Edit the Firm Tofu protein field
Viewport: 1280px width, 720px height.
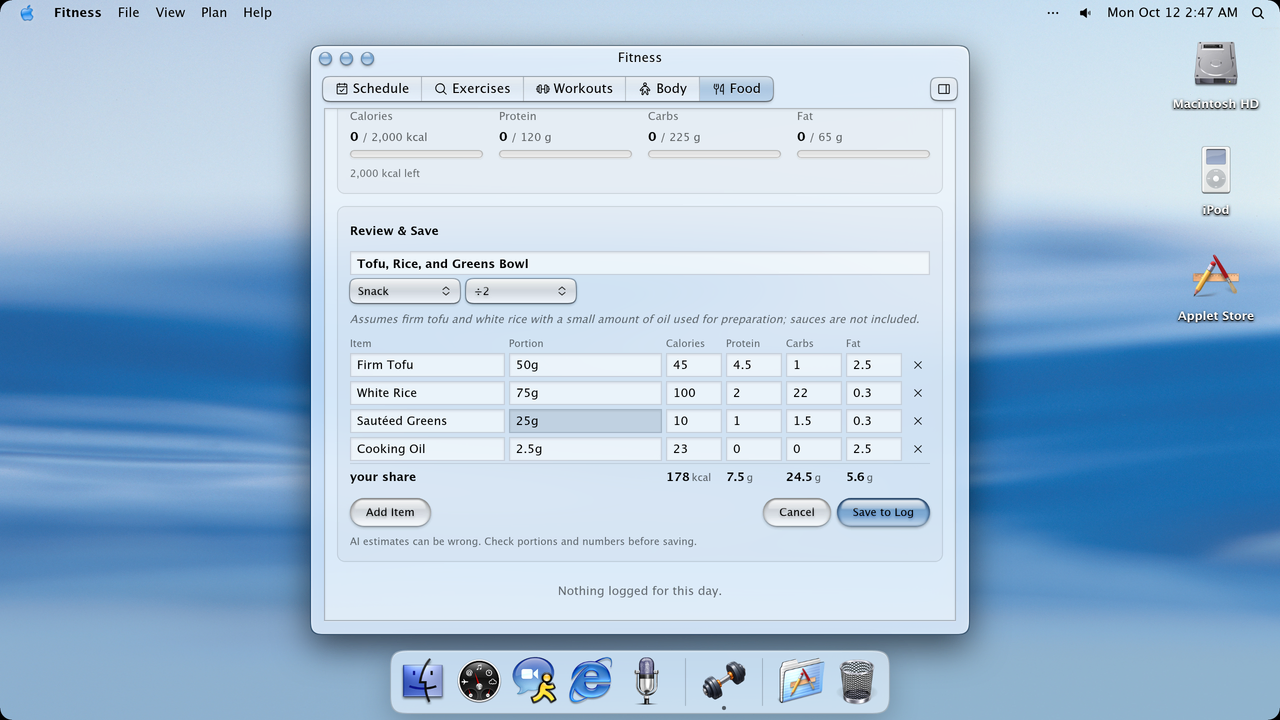[753, 365]
